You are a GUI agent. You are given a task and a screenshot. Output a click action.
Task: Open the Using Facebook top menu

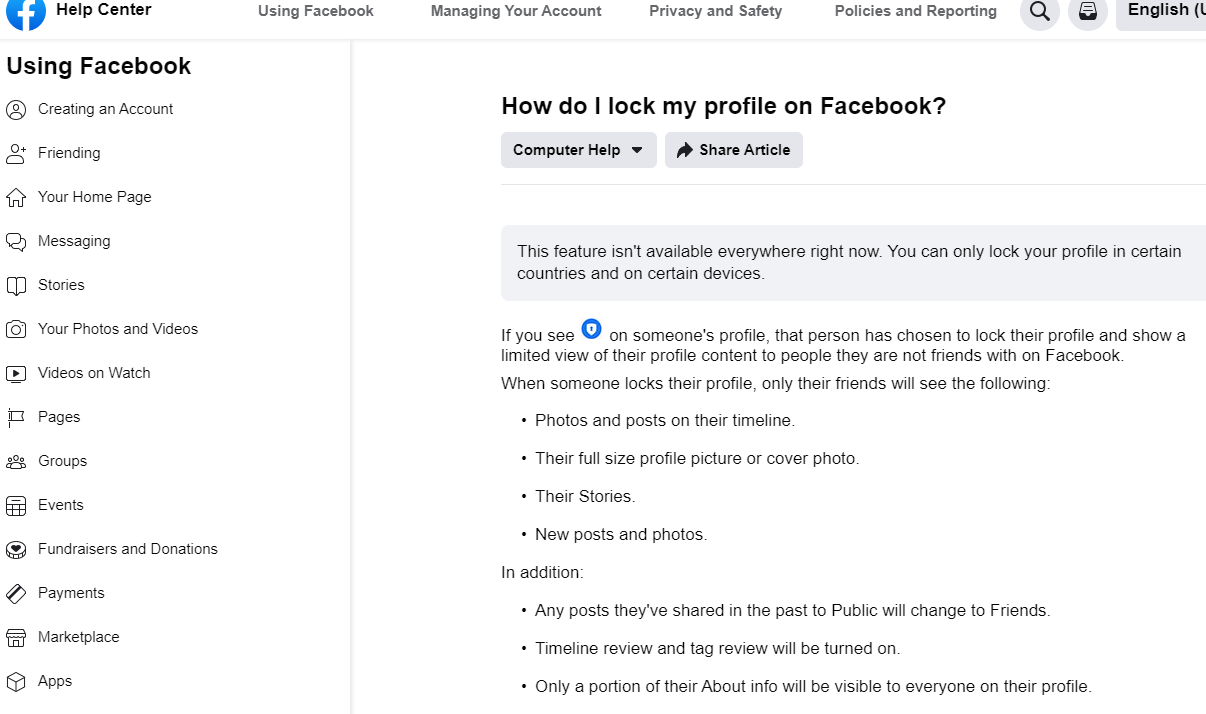(316, 11)
